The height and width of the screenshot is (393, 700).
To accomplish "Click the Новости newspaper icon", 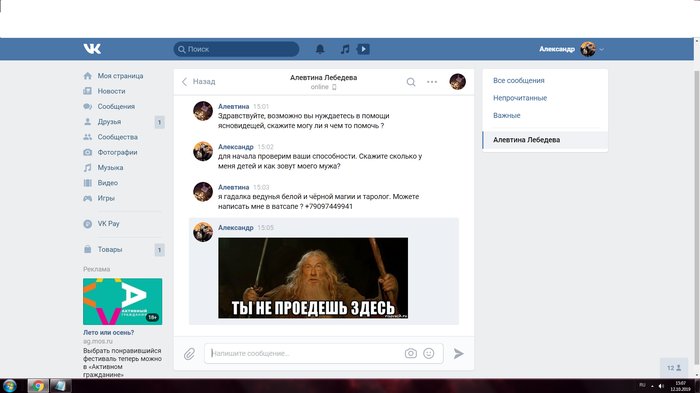I will pos(88,91).
